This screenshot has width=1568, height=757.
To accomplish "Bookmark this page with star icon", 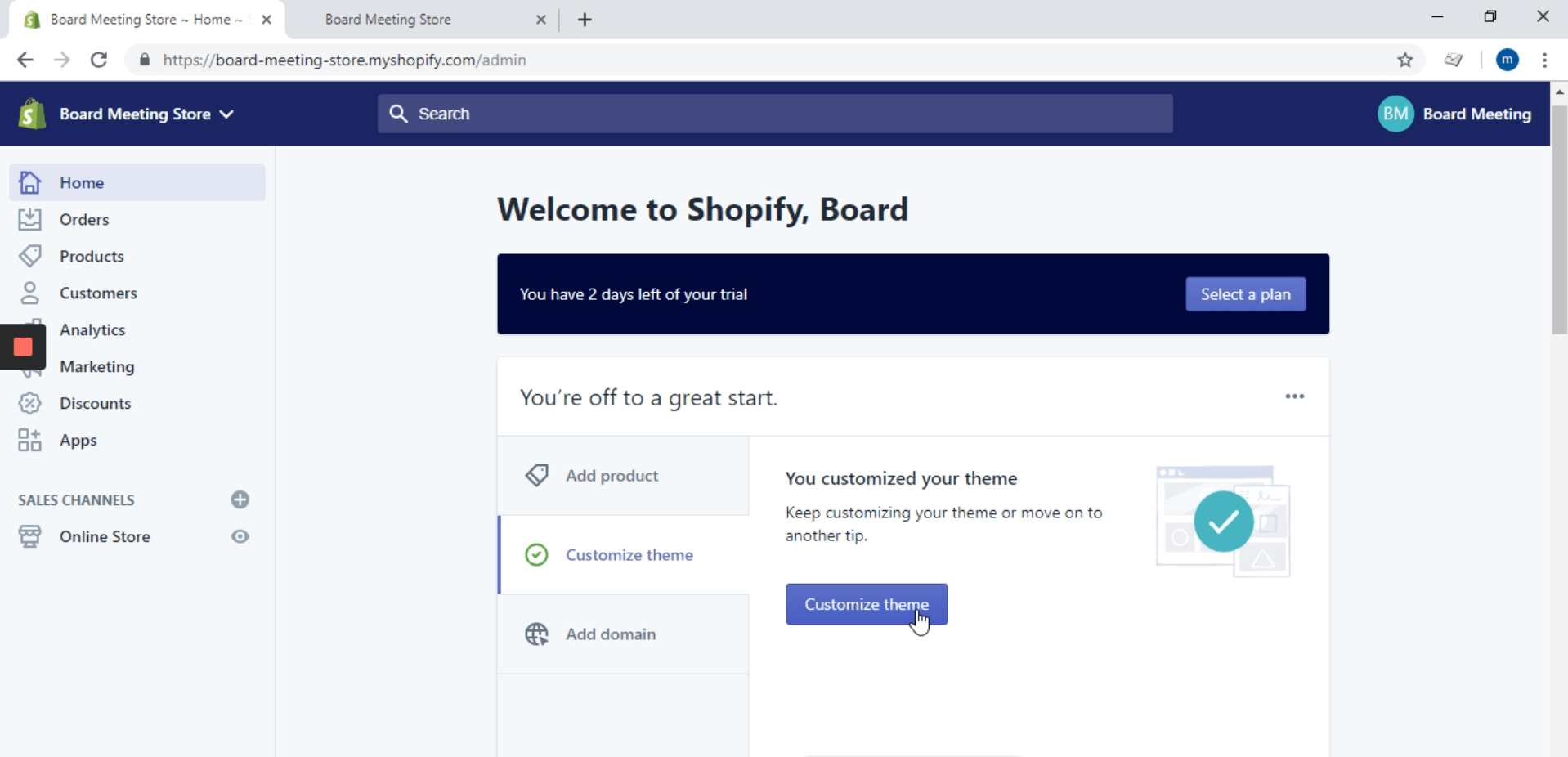I will pyautogui.click(x=1404, y=60).
